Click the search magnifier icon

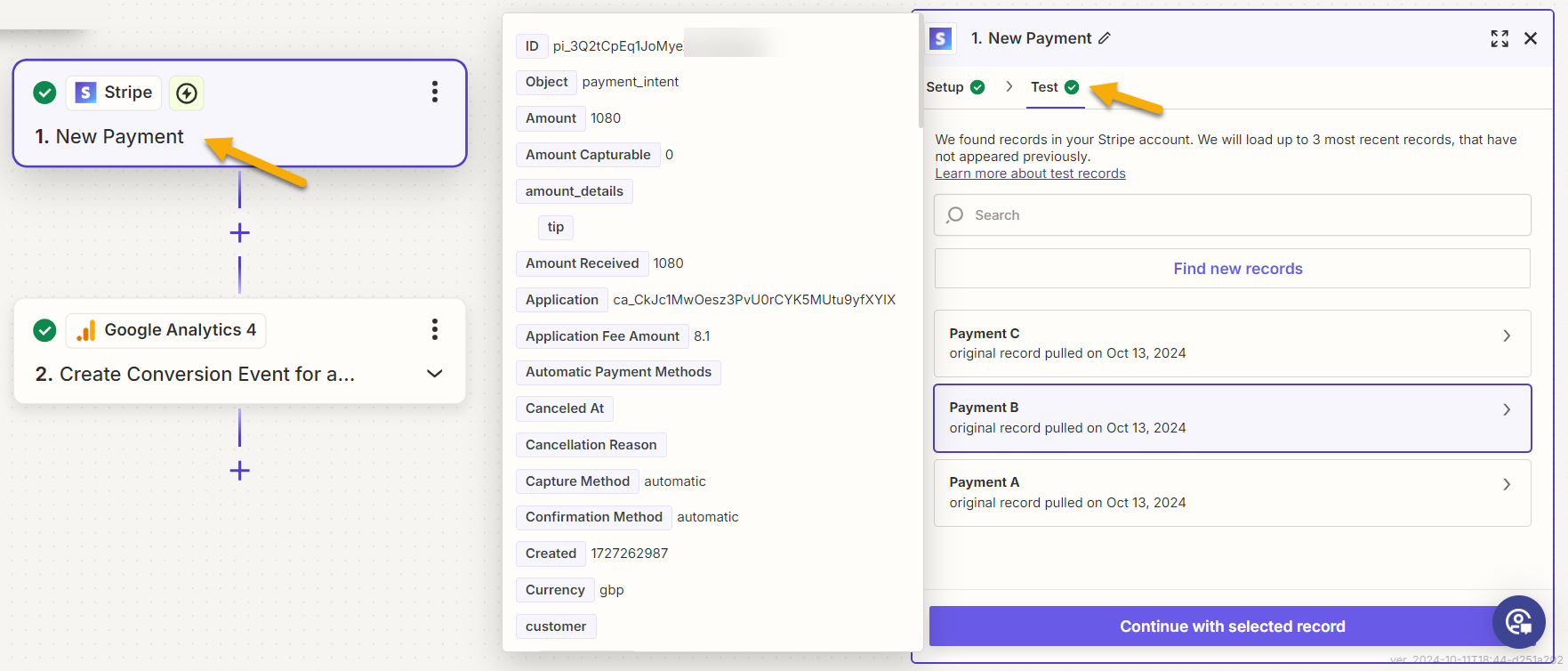pyautogui.click(x=955, y=215)
